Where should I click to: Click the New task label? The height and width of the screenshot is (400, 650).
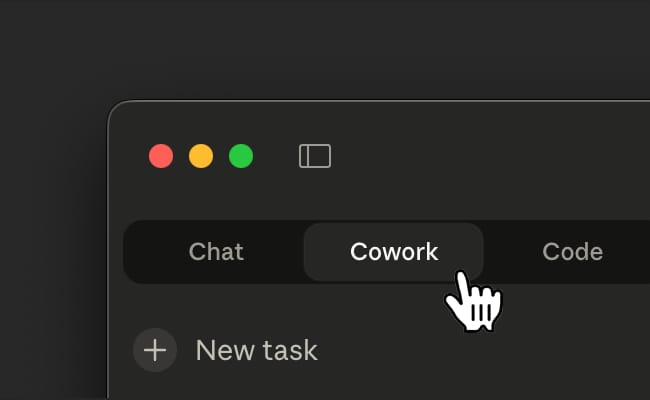257,351
